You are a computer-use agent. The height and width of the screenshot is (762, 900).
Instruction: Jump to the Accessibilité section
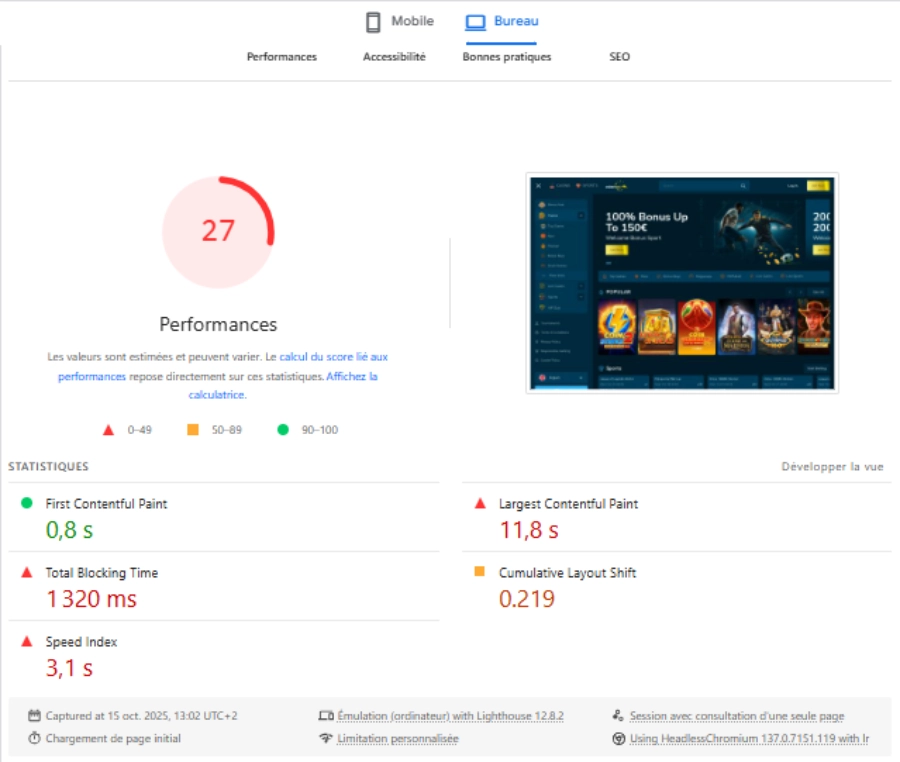click(x=394, y=57)
